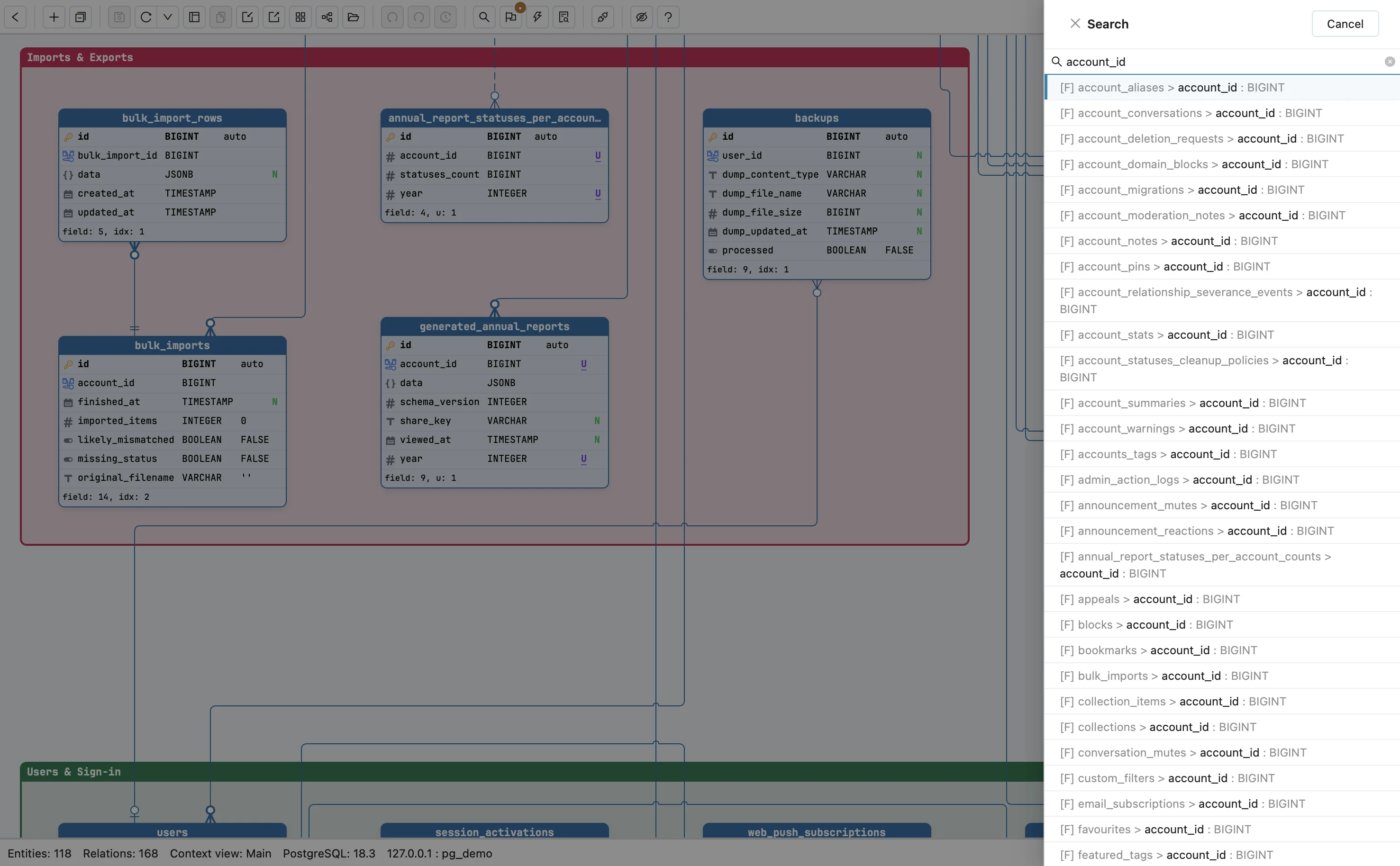Screen dimensions: 1400x866
Task: Click the back arrow toolbar button
Action: [16, 17]
